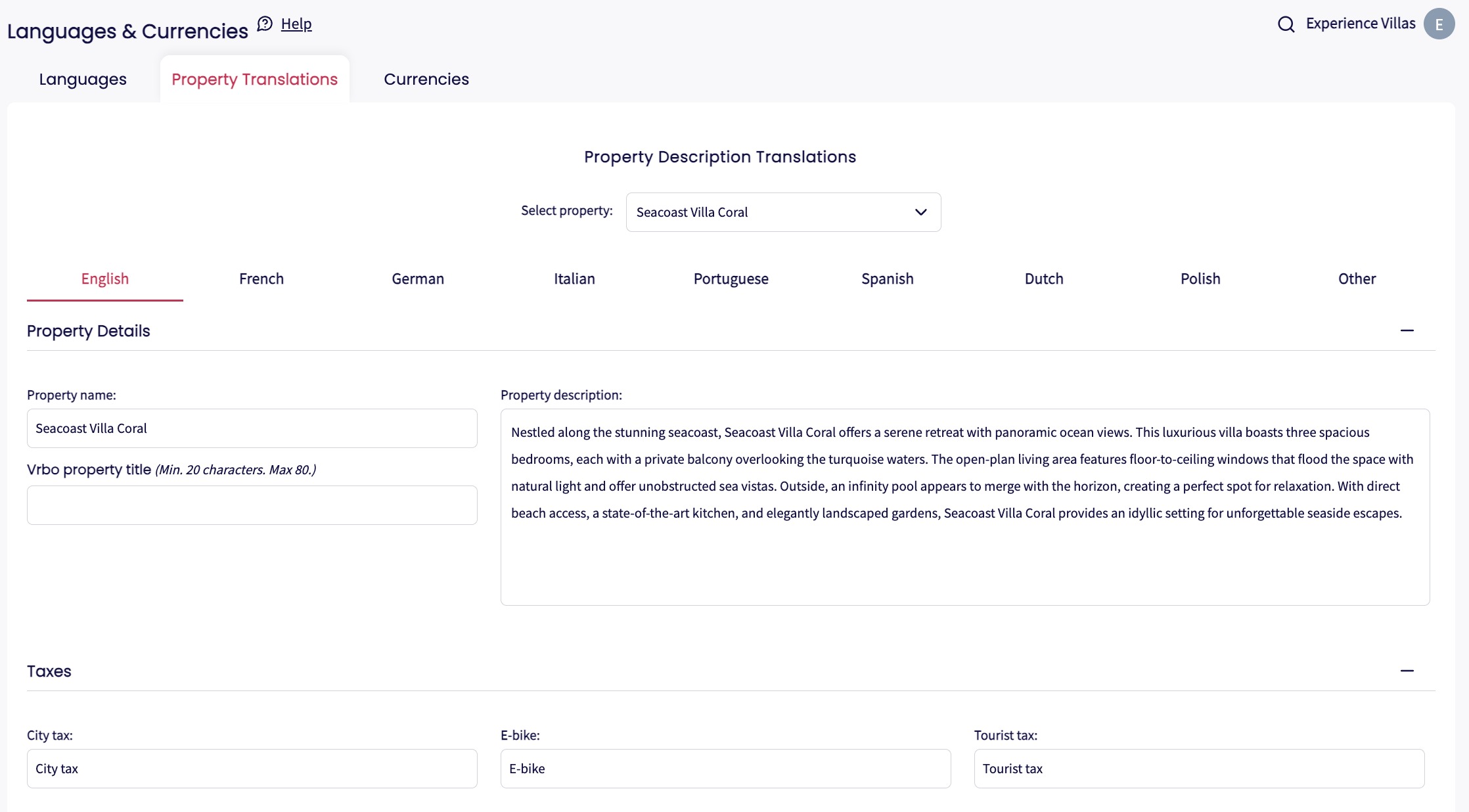Switch to the Languages tab

tap(83, 79)
